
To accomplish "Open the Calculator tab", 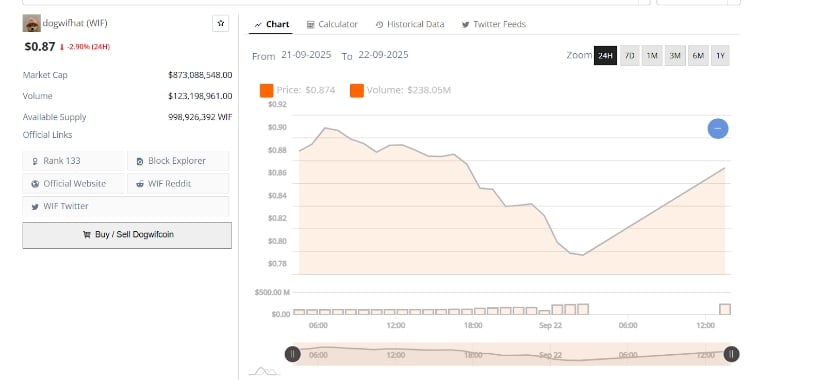I will pos(332,24).
